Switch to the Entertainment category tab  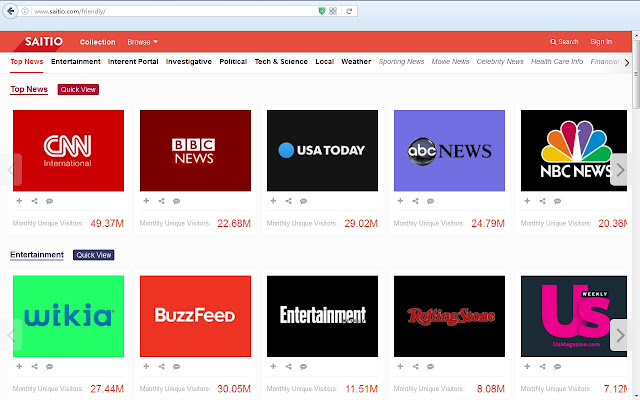point(76,62)
